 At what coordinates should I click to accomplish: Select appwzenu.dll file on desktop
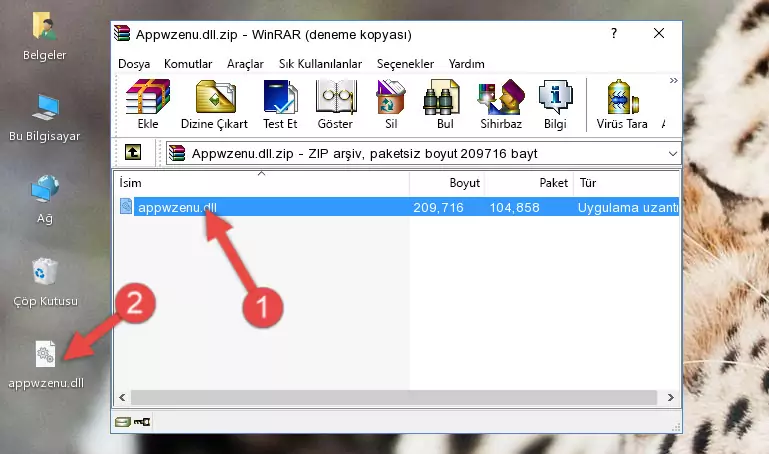(46, 365)
